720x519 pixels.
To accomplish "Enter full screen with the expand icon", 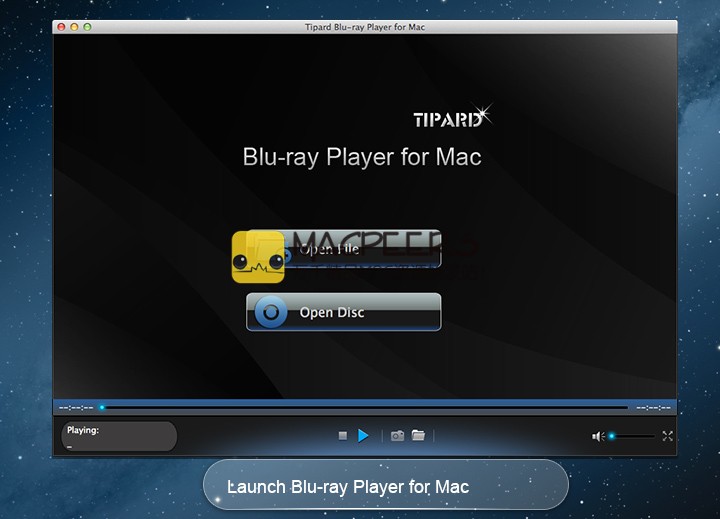I will point(668,436).
